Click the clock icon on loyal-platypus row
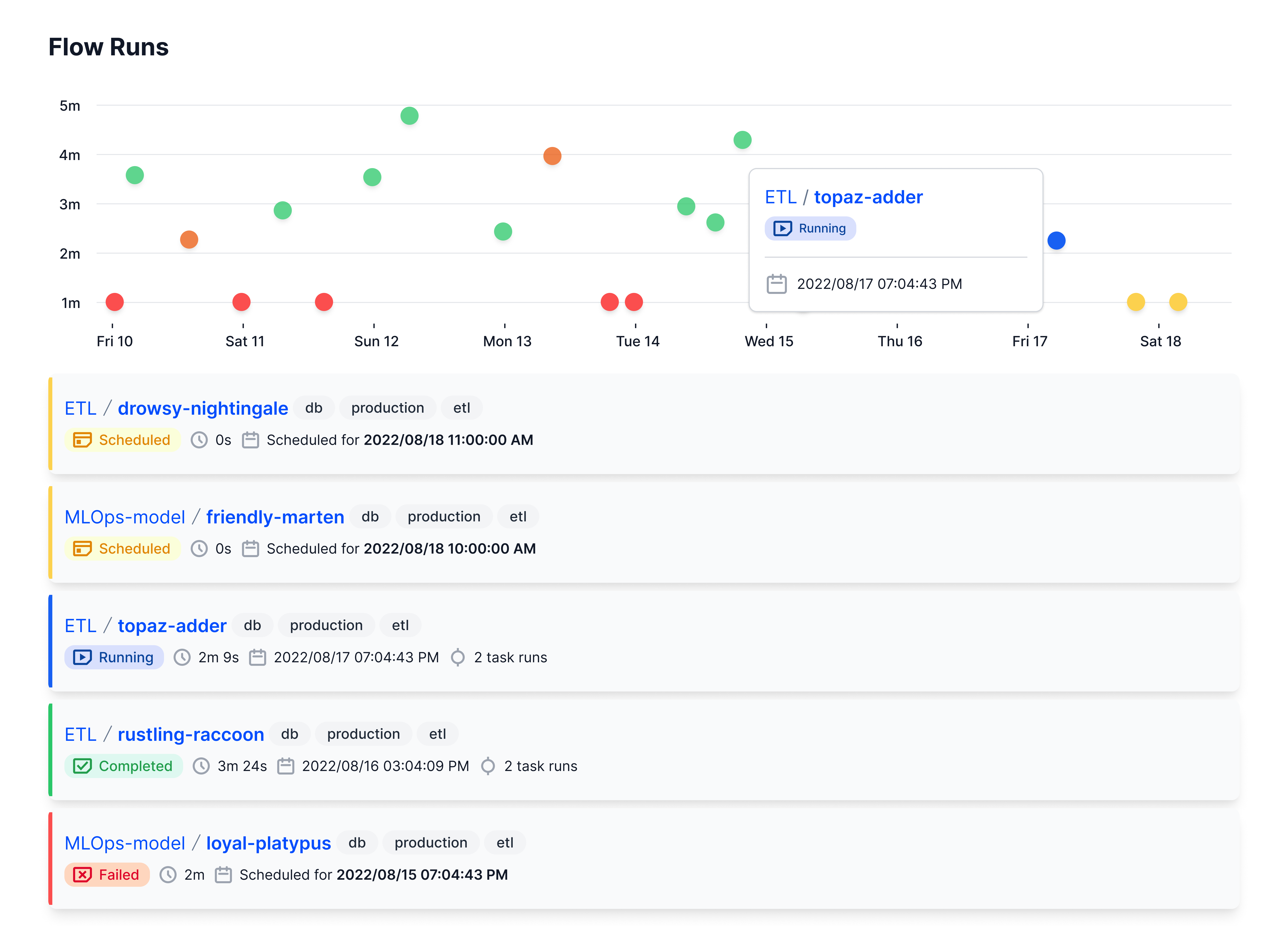Viewport: 1288px width, 926px height. tap(168, 874)
